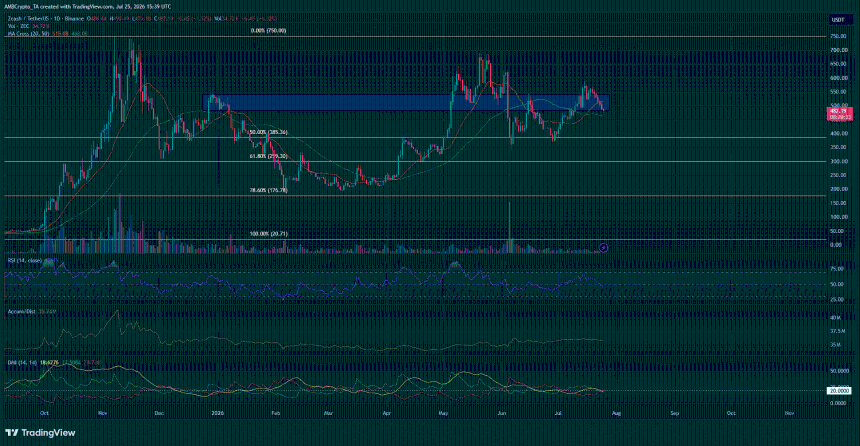
Task: Open the USDT currency selector on the price axis
Action: pyautogui.click(x=838, y=20)
